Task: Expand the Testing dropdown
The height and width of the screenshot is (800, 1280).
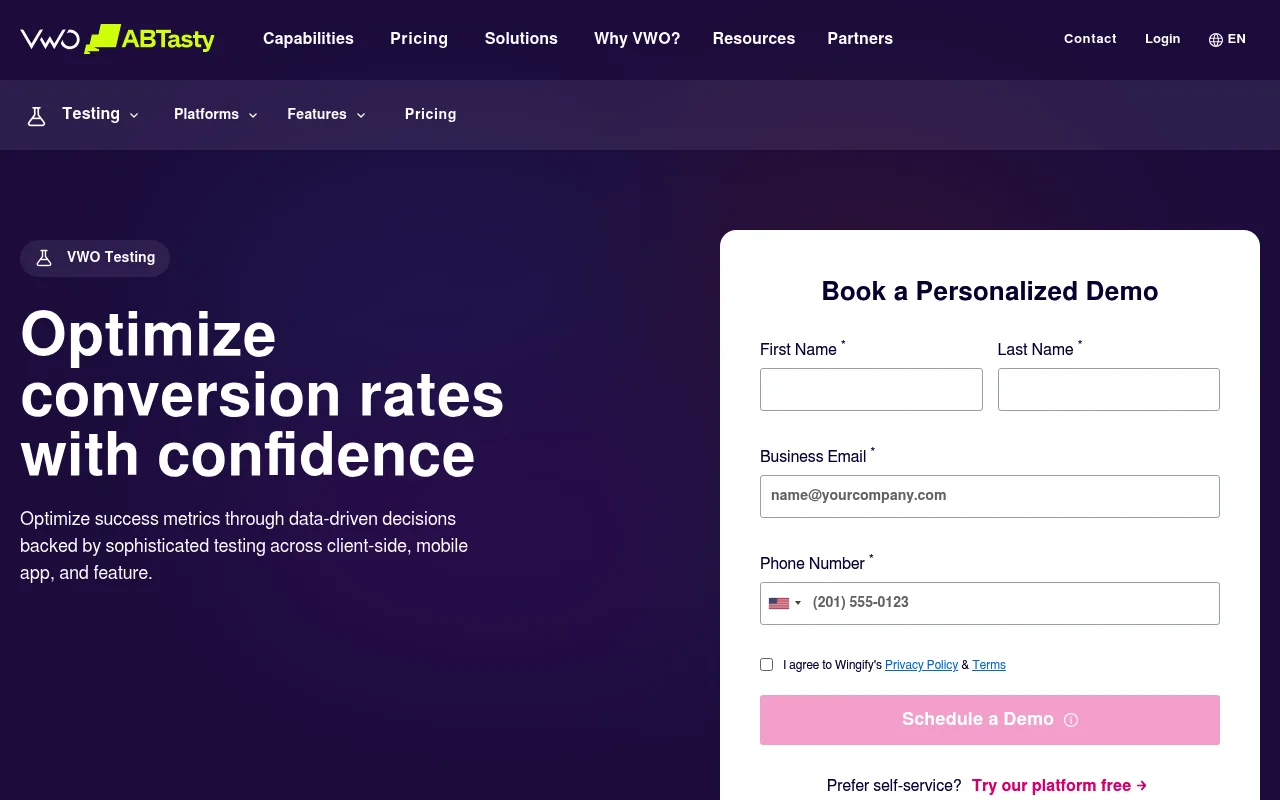Action: pos(100,114)
